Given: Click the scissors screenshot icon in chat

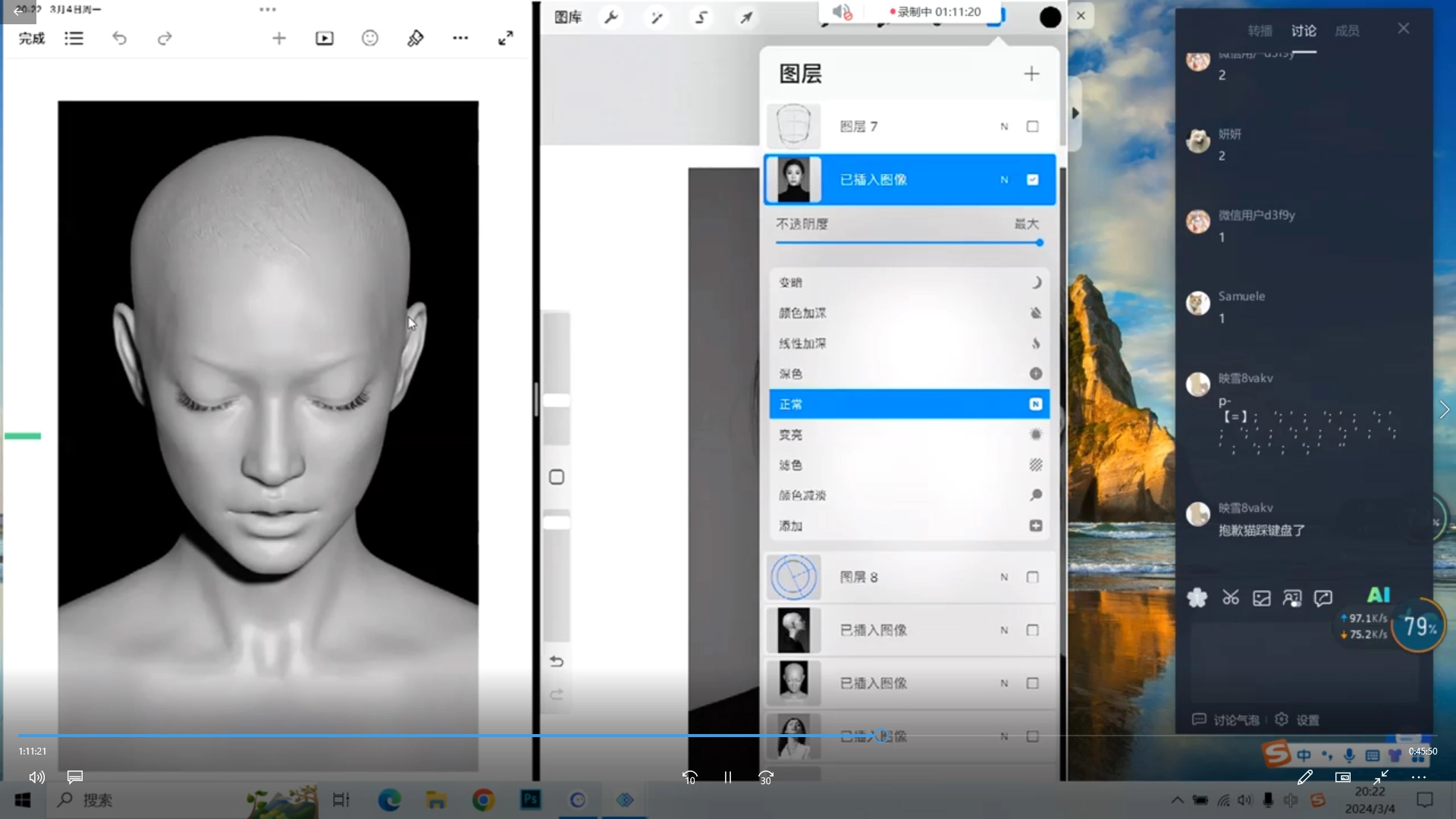Looking at the screenshot, I should point(1230,598).
